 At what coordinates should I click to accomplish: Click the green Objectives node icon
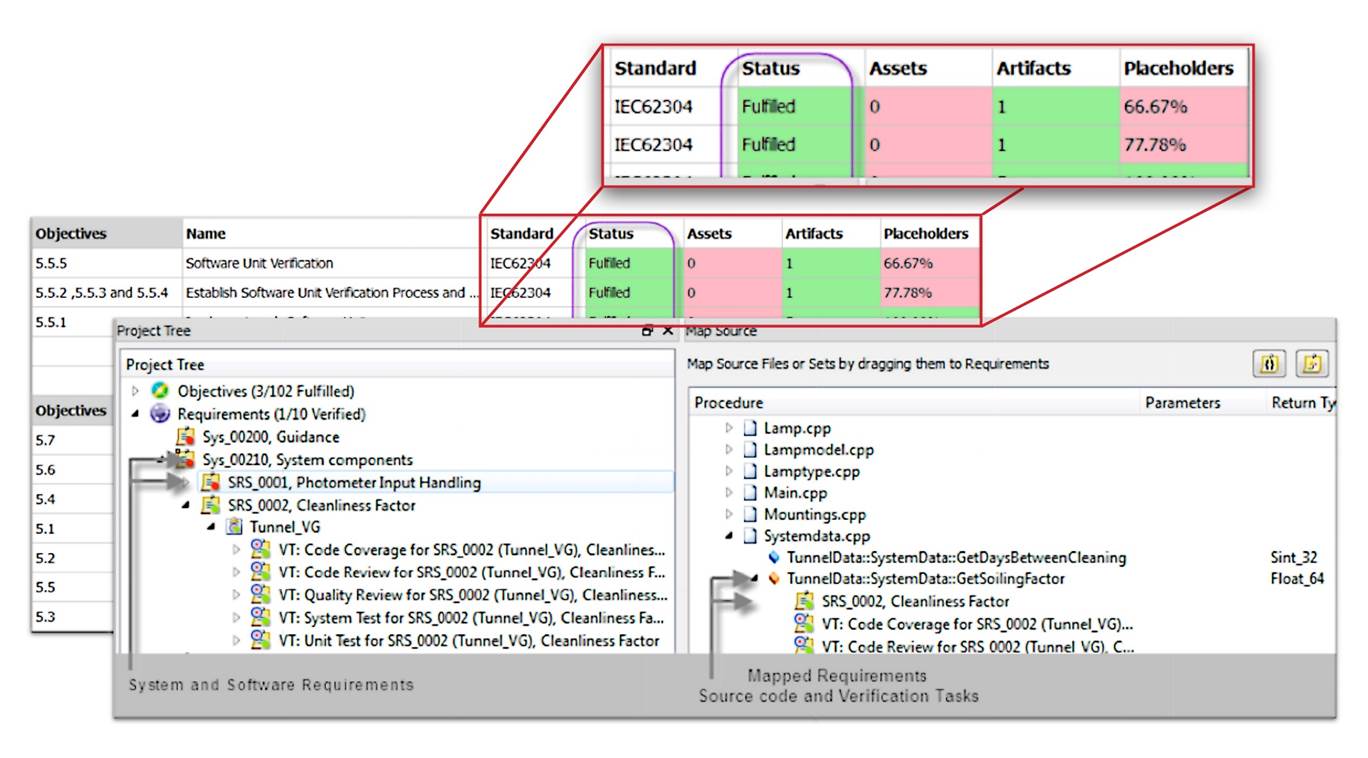pos(160,391)
